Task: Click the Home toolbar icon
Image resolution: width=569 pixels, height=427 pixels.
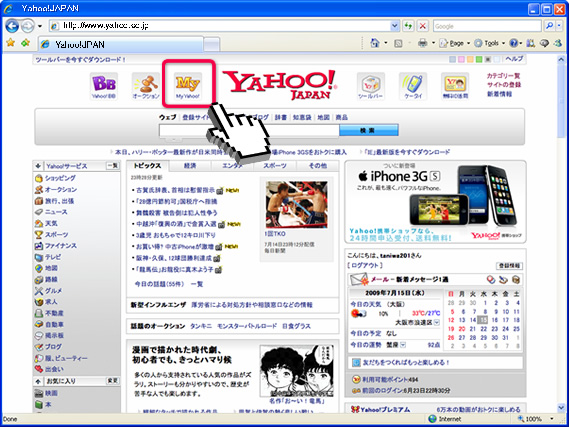Action: (375, 43)
